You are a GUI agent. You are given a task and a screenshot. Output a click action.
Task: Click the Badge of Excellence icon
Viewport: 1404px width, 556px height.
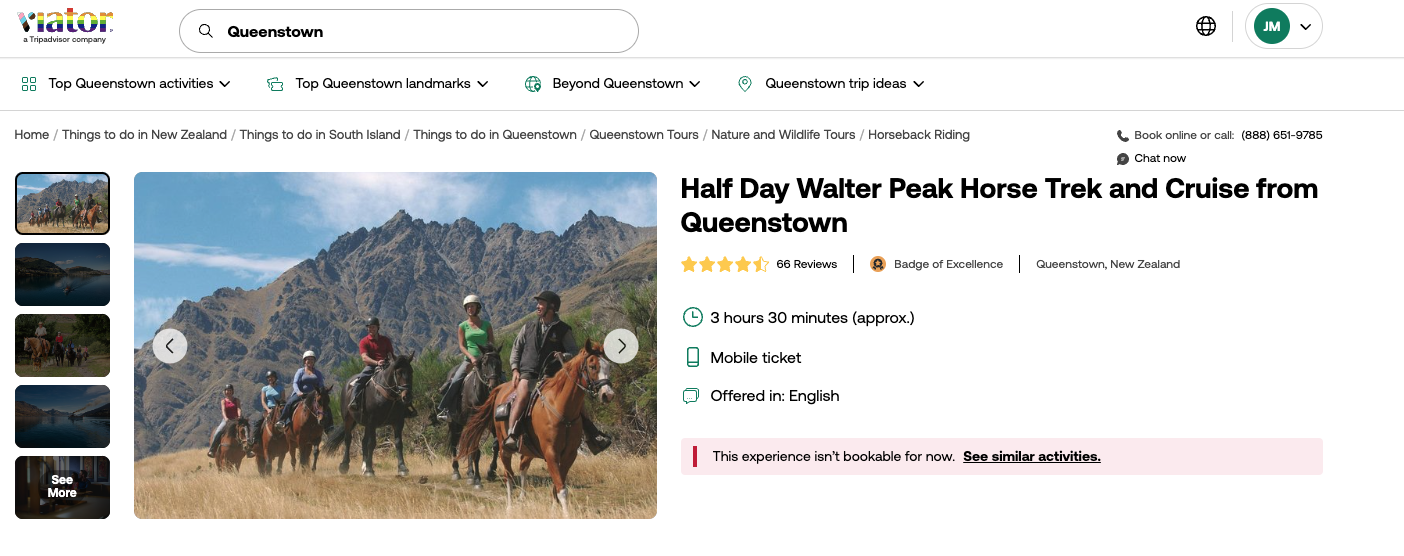coord(878,264)
